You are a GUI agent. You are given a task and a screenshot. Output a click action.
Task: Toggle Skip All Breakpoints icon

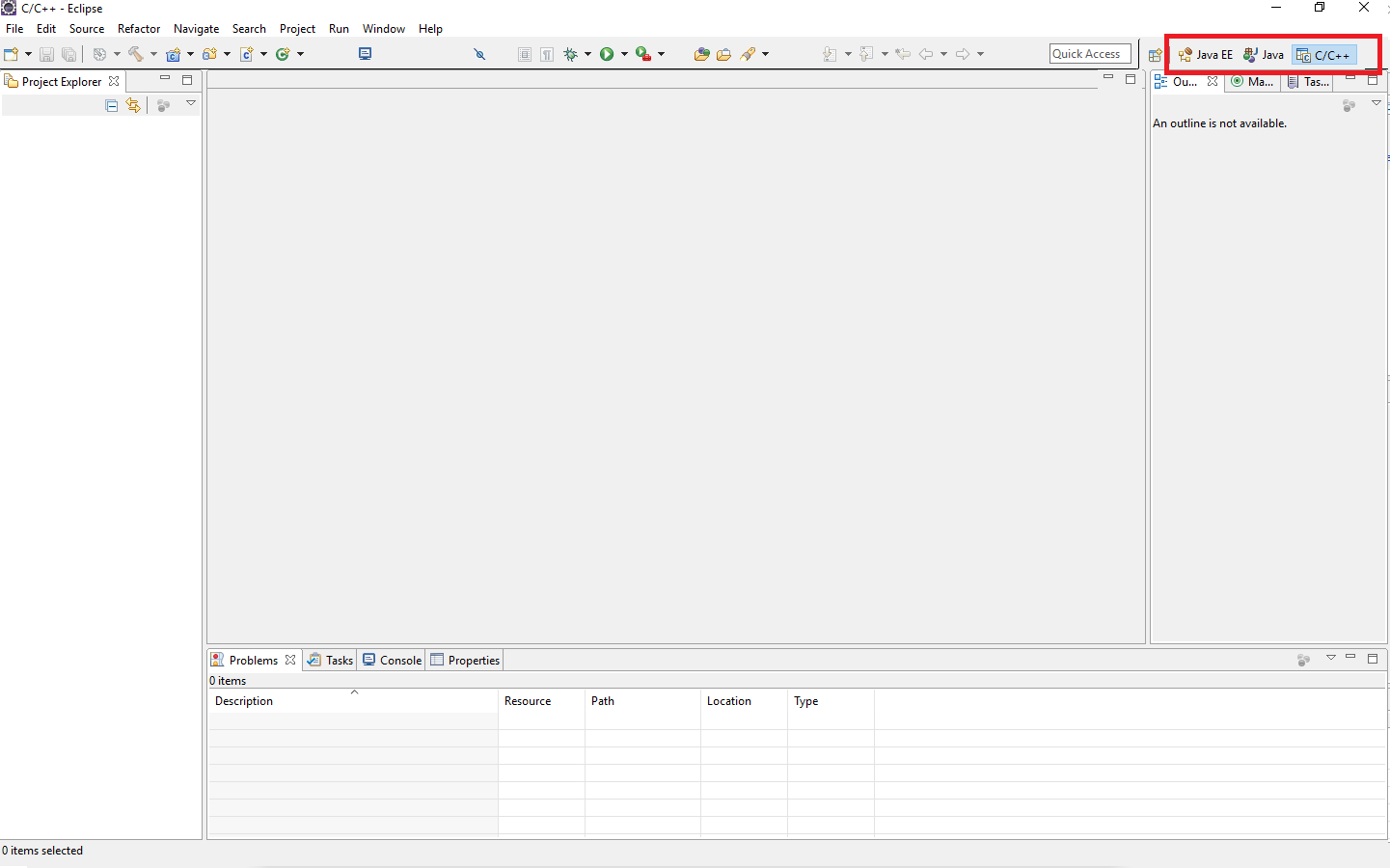click(479, 54)
